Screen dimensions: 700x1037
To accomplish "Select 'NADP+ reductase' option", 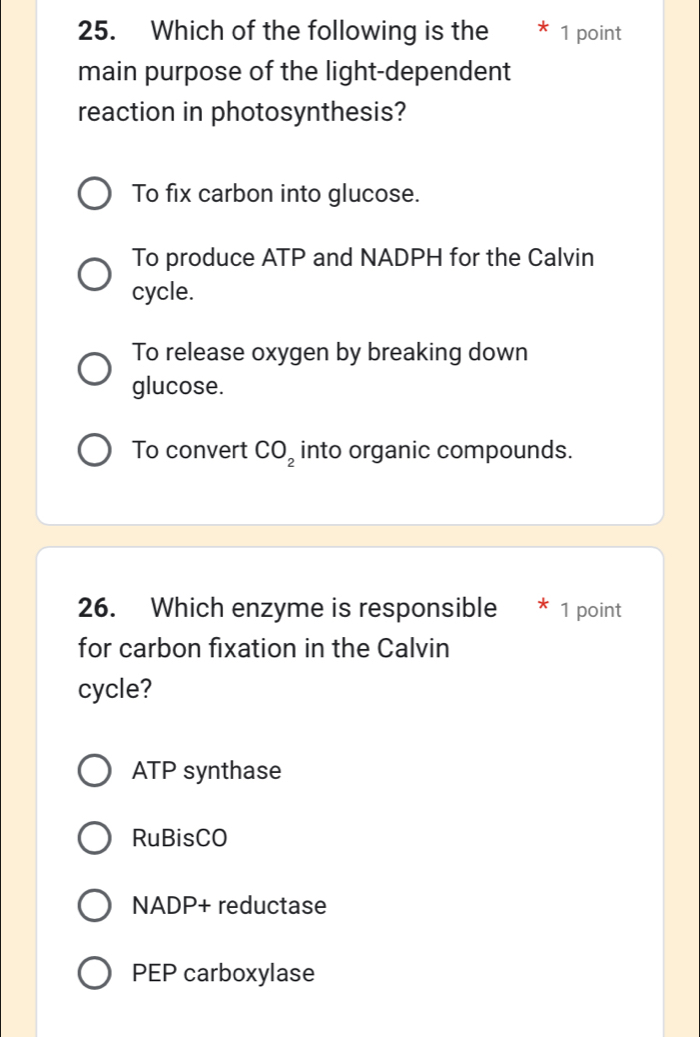I will click(x=94, y=905).
